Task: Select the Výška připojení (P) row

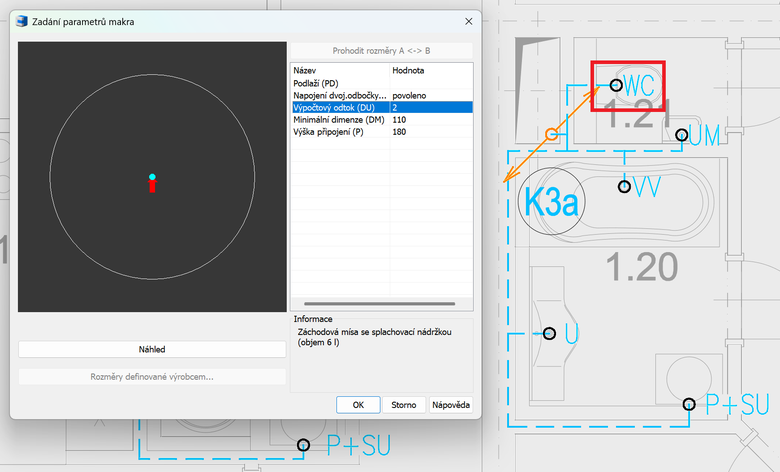Action: tap(382, 132)
